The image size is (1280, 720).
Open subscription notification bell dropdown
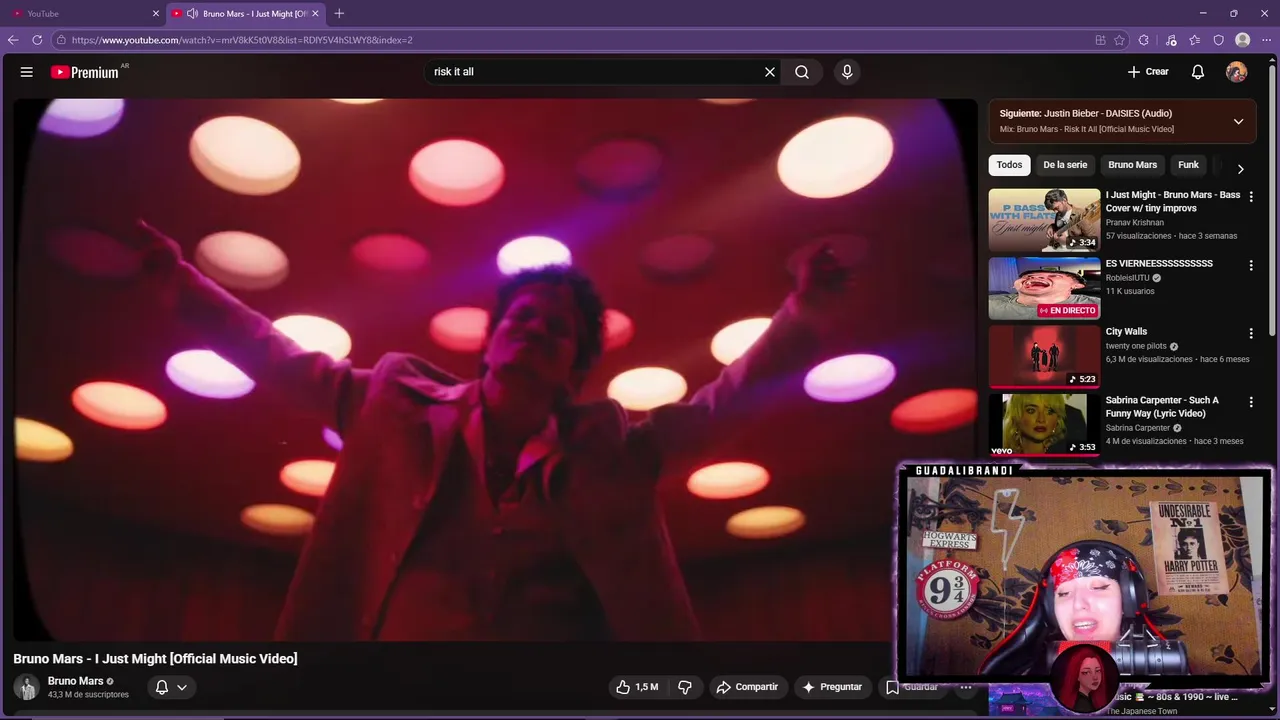(171, 687)
